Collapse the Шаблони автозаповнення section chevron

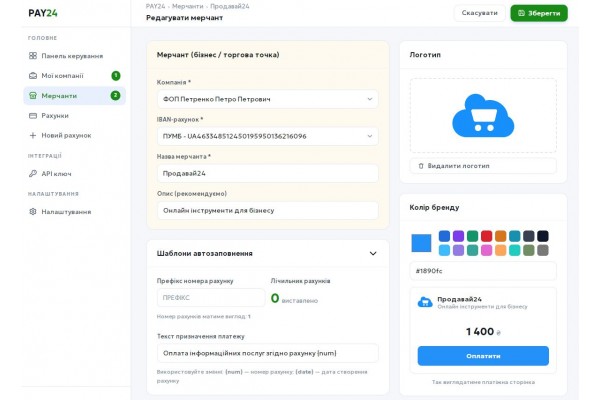373,253
